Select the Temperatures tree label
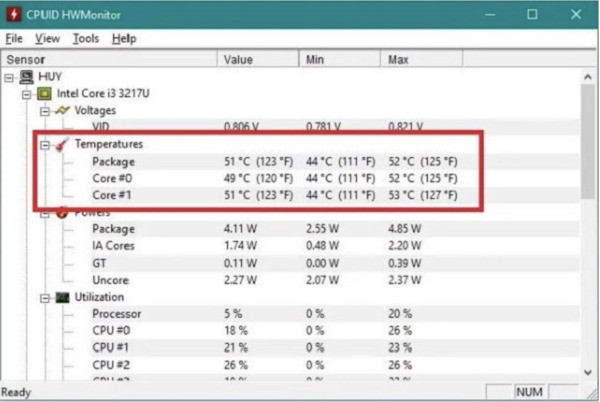Viewport: 600px width, 402px height. (x=109, y=144)
